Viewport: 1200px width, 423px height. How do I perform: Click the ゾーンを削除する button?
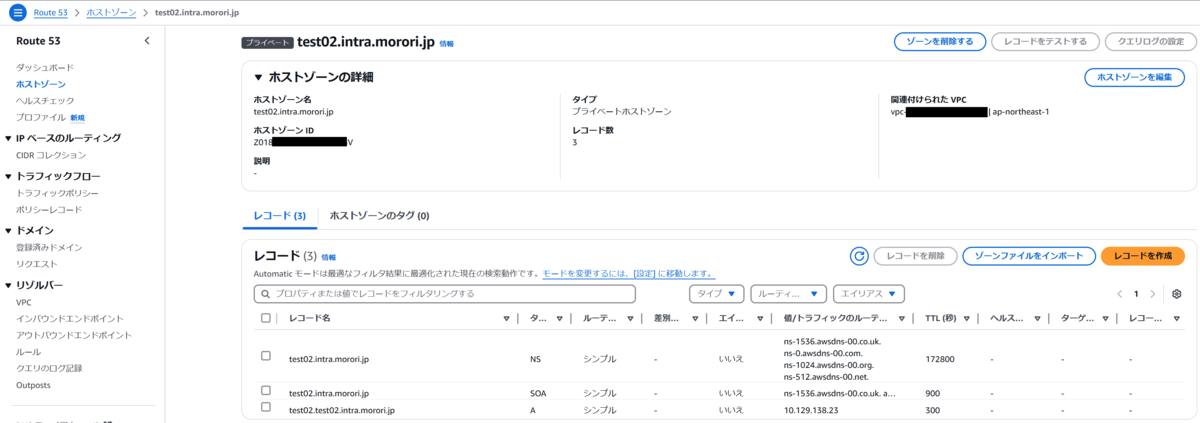[x=940, y=42]
